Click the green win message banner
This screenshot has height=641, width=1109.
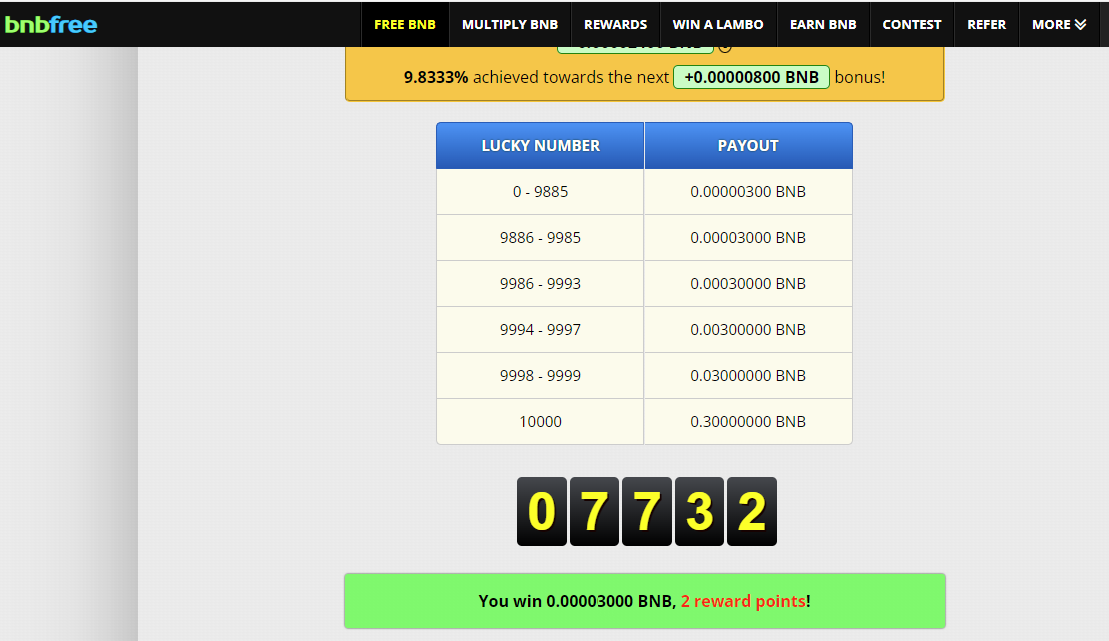point(644,601)
